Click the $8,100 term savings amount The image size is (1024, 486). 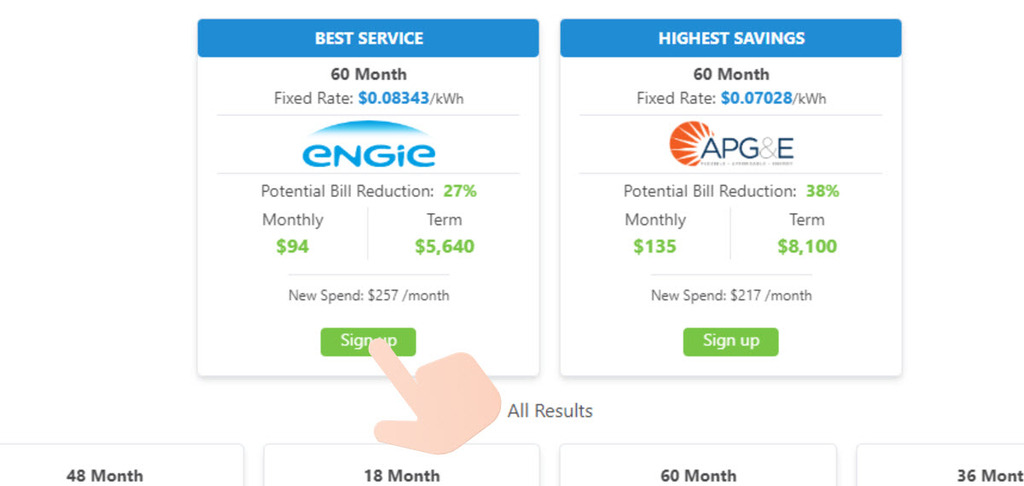click(x=807, y=246)
